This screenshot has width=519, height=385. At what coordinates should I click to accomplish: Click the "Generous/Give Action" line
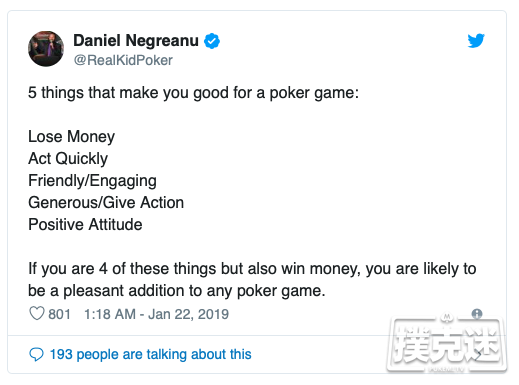pos(106,203)
